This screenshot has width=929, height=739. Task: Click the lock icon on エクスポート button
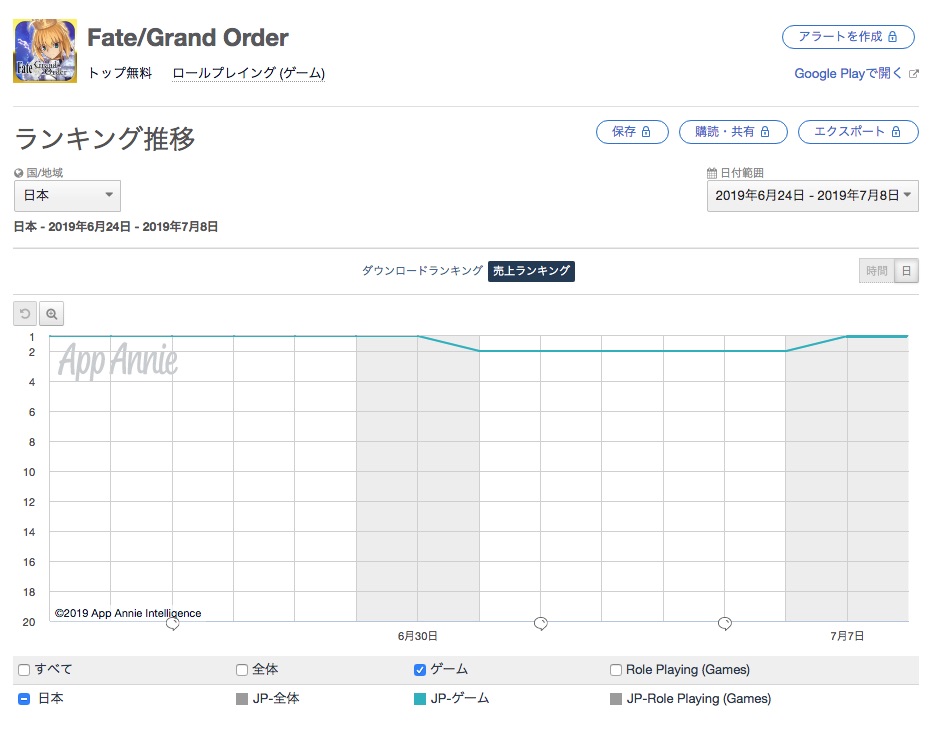pyautogui.click(x=896, y=132)
